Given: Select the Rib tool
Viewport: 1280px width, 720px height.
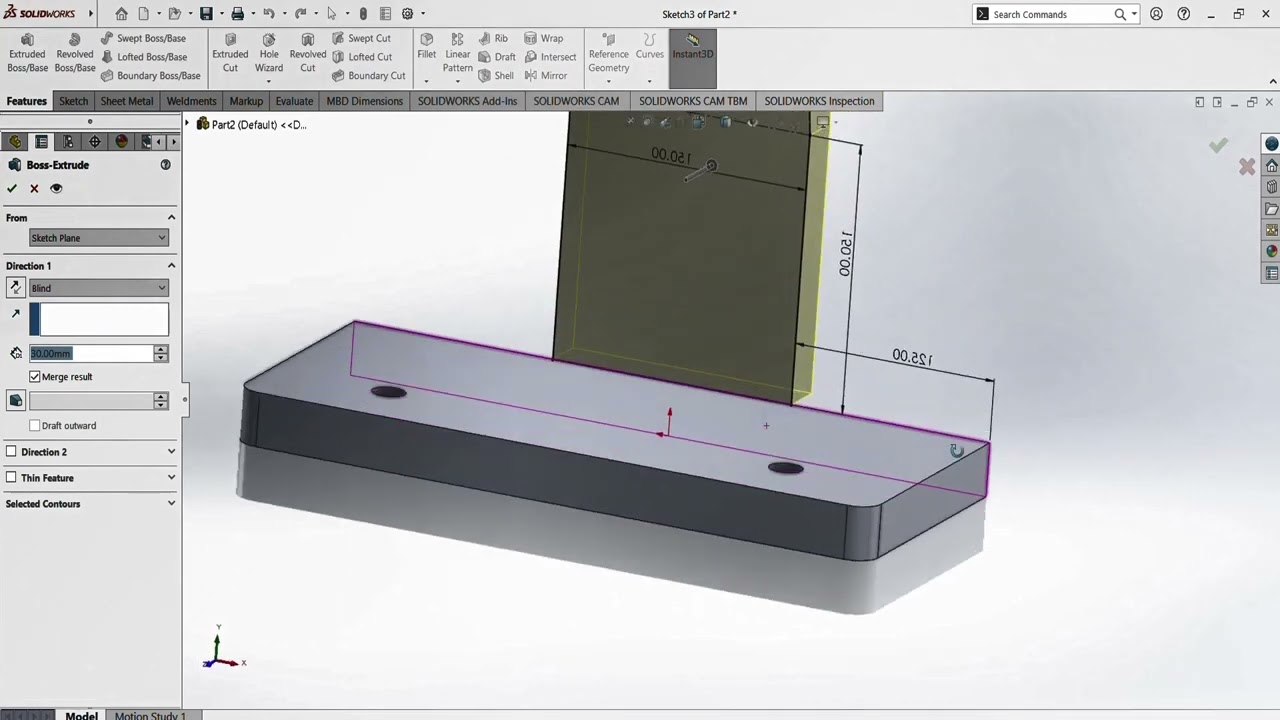Looking at the screenshot, I should pyautogui.click(x=493, y=38).
